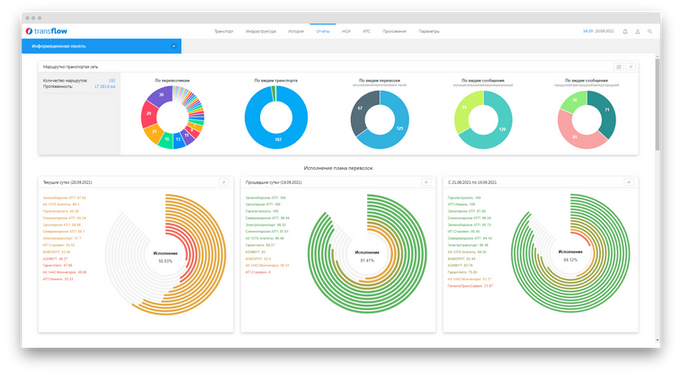
Task: Click Снежногорское АТП: 65.34 legend entry
Action: pyautogui.click(x=64, y=218)
